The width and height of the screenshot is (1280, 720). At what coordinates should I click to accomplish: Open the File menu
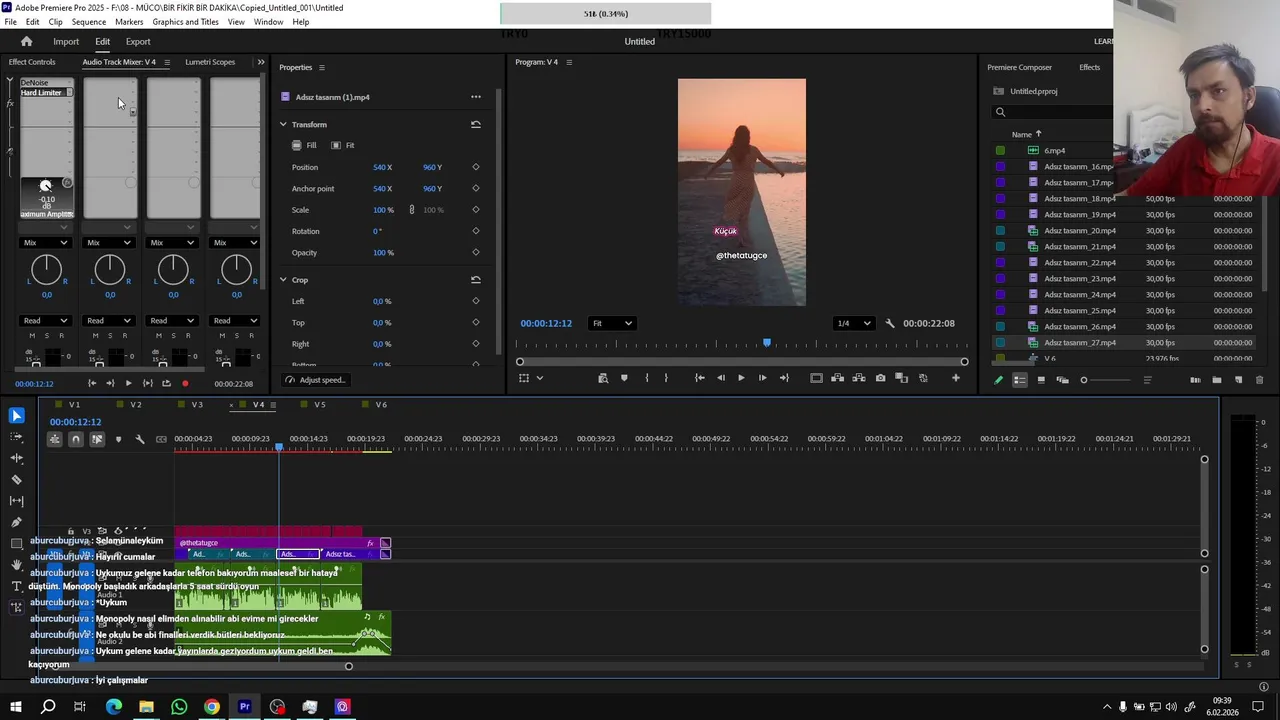point(10,21)
